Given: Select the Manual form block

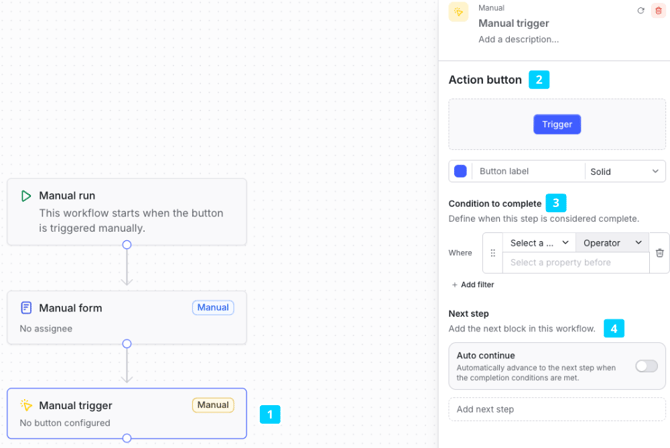Looking at the screenshot, I should click(x=127, y=318).
